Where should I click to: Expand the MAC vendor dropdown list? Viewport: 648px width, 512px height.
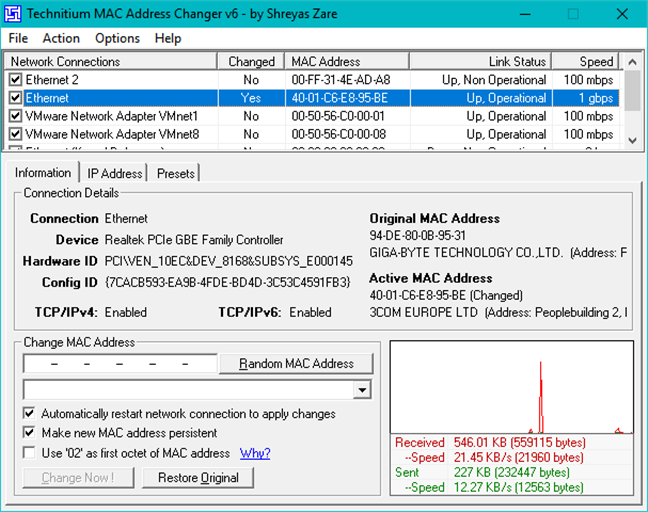[x=362, y=390]
